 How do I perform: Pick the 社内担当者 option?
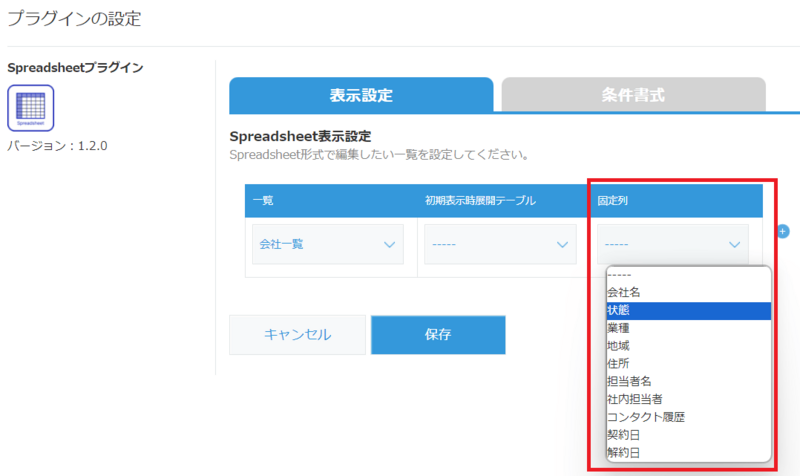pyautogui.click(x=688, y=399)
